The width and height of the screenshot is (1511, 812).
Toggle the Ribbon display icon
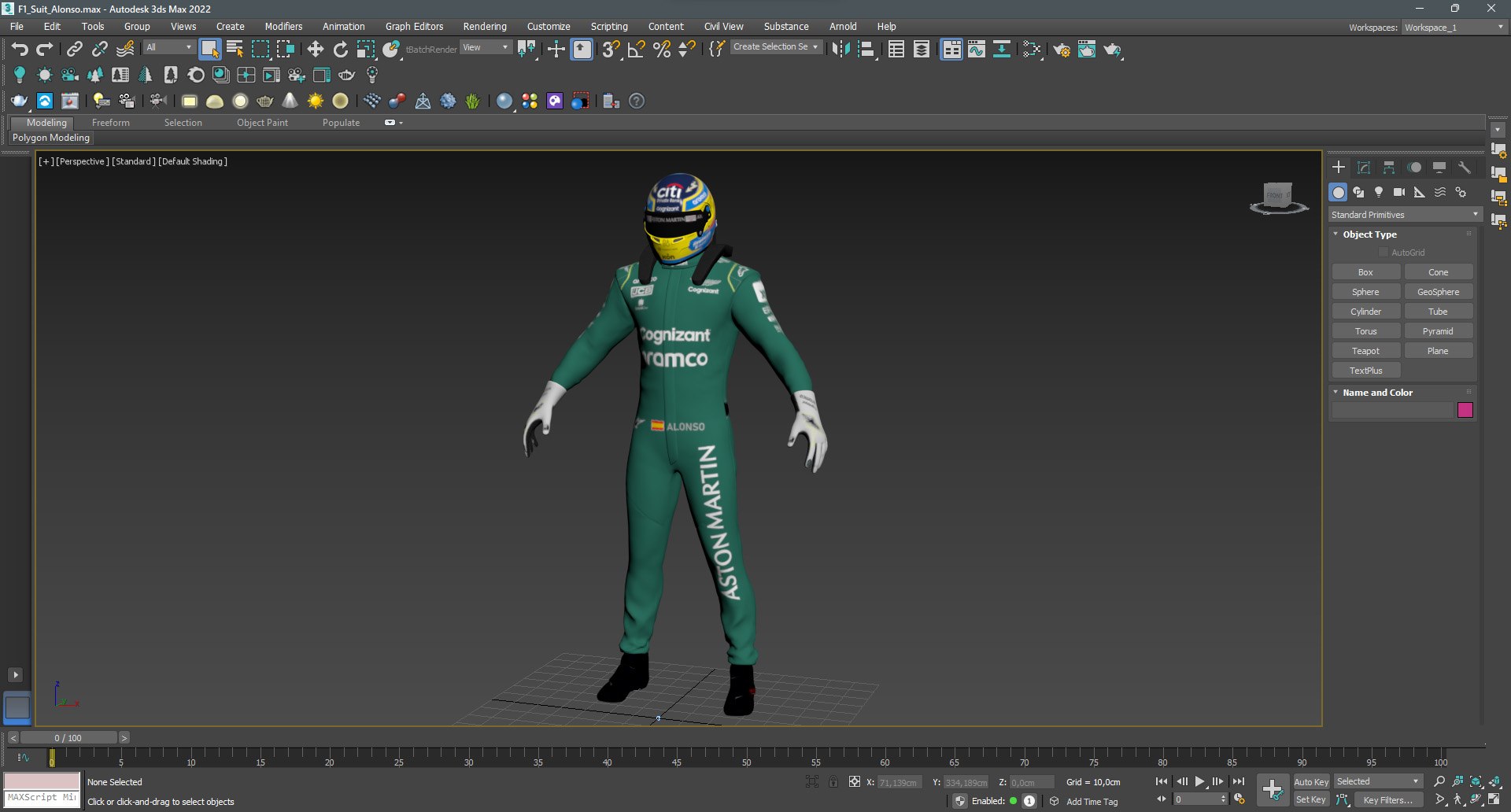[x=951, y=50]
